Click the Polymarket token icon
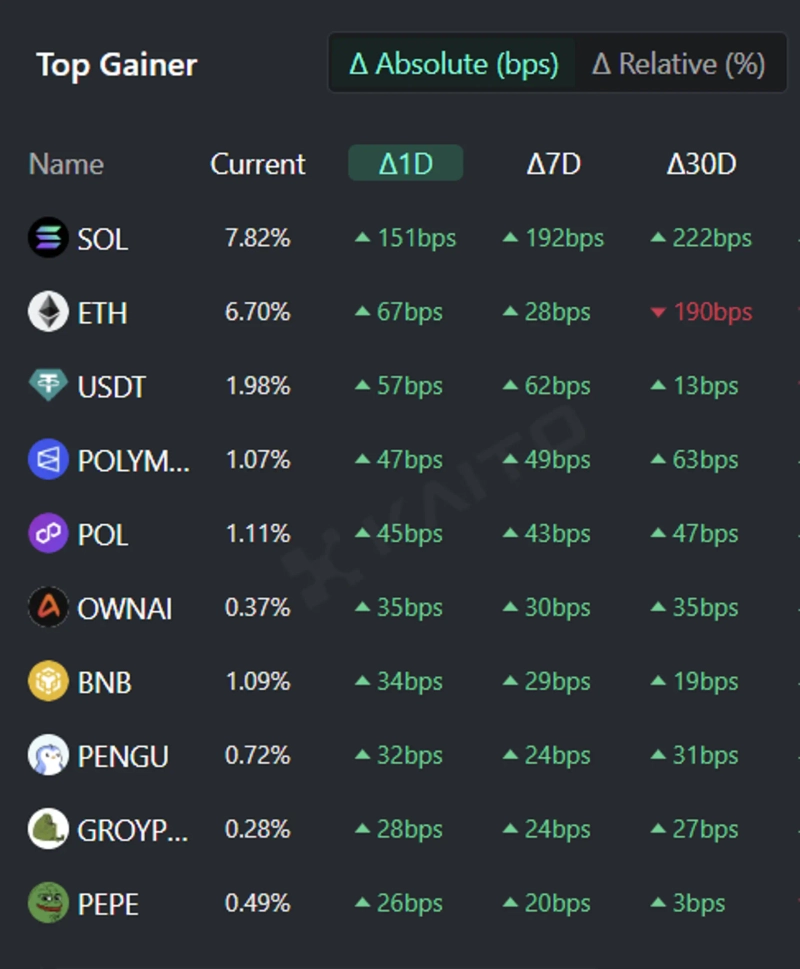The width and height of the screenshot is (800, 969). (48, 460)
